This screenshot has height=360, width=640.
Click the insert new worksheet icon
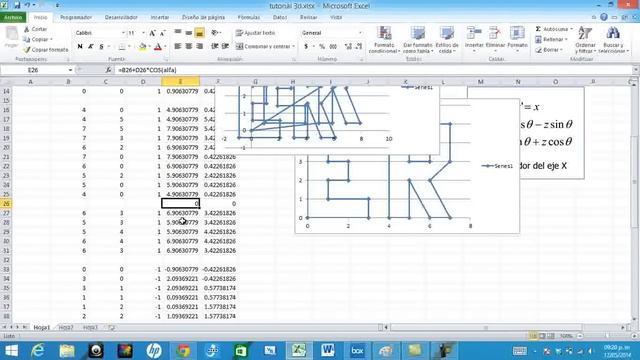coord(111,327)
